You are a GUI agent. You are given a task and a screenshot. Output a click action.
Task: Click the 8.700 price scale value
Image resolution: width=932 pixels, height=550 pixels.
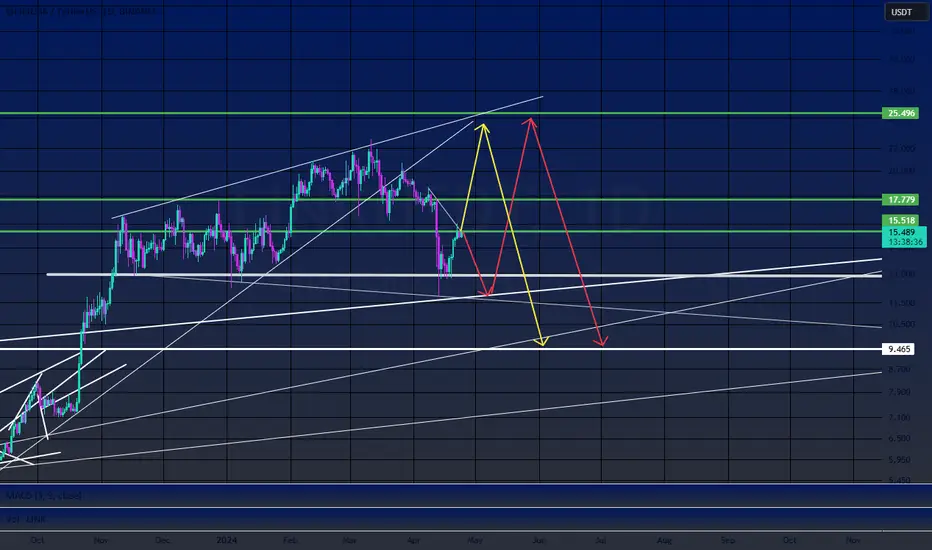[899, 369]
